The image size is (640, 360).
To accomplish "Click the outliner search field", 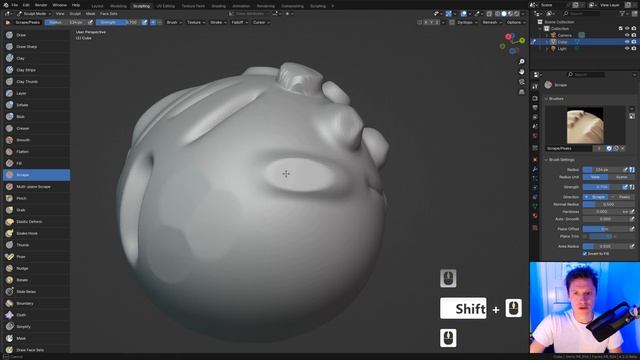I will pos(582,13).
